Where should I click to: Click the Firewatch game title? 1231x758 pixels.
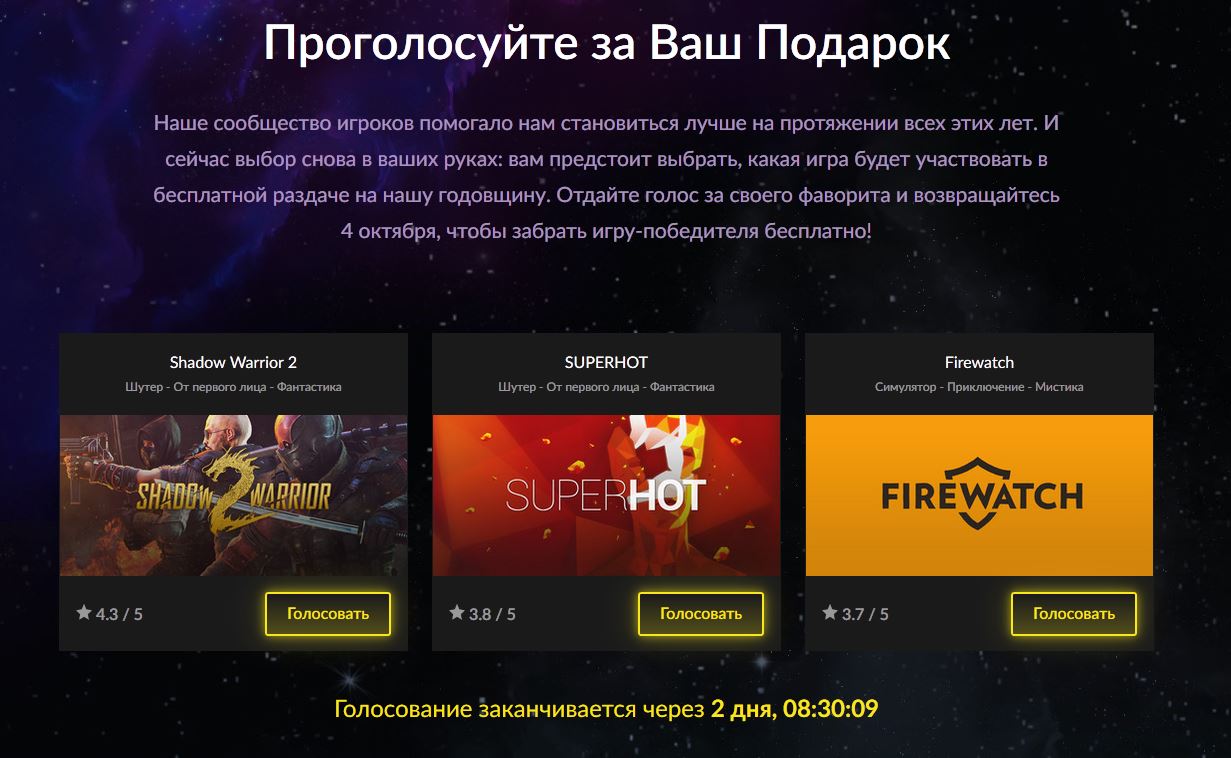pos(979,362)
